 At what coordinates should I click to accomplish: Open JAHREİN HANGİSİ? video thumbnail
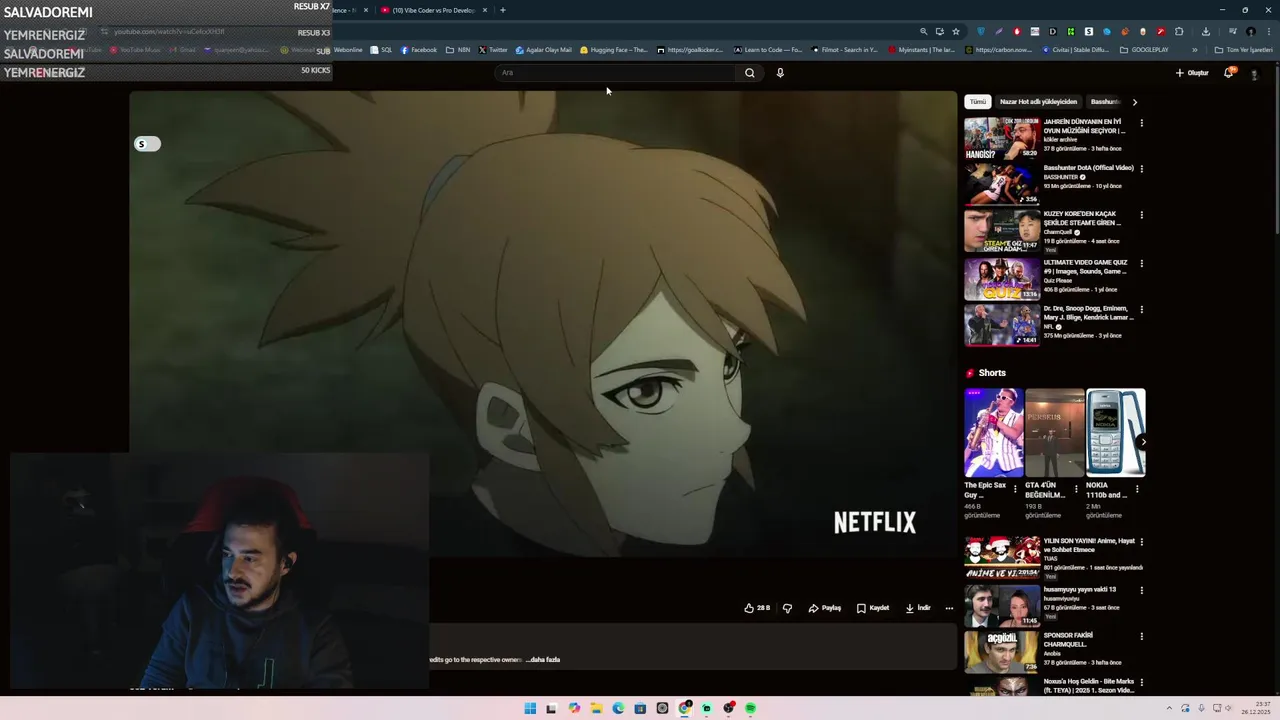point(1001,138)
